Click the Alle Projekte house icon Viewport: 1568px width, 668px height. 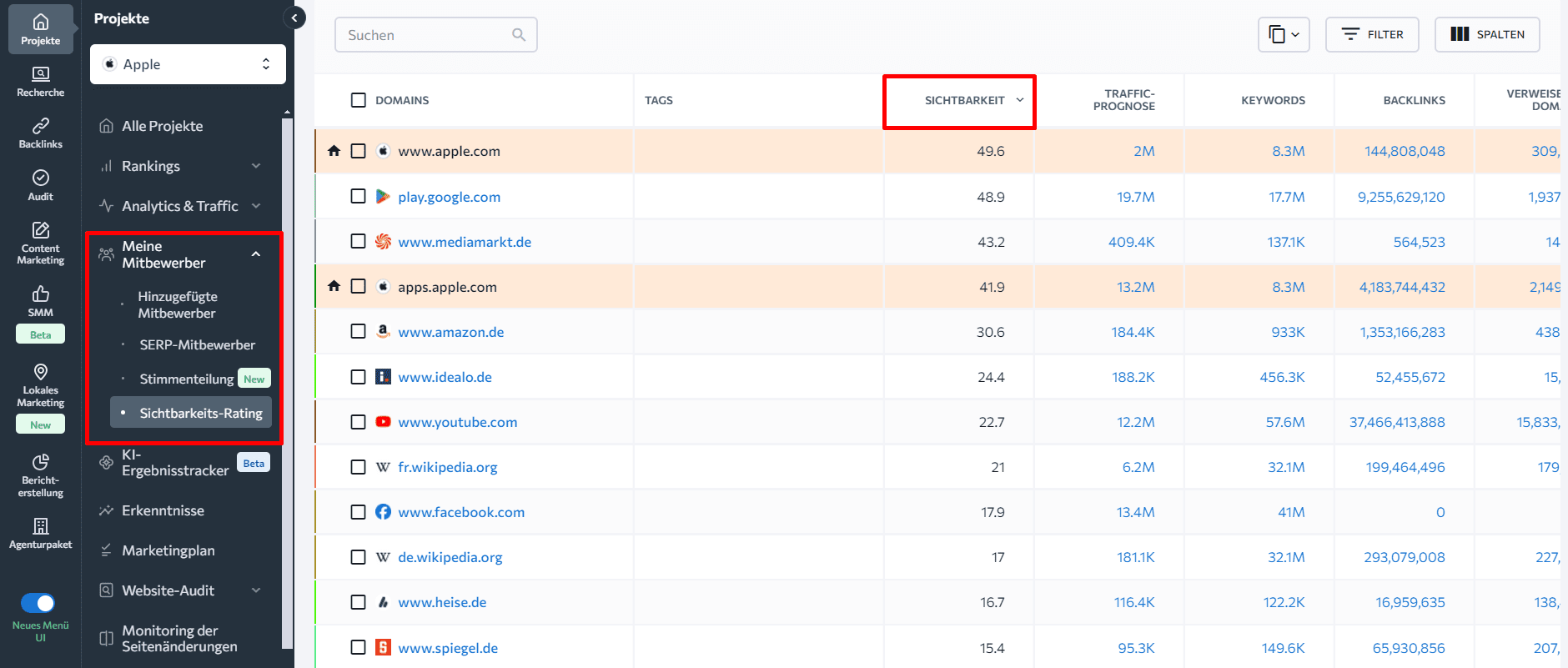point(106,126)
